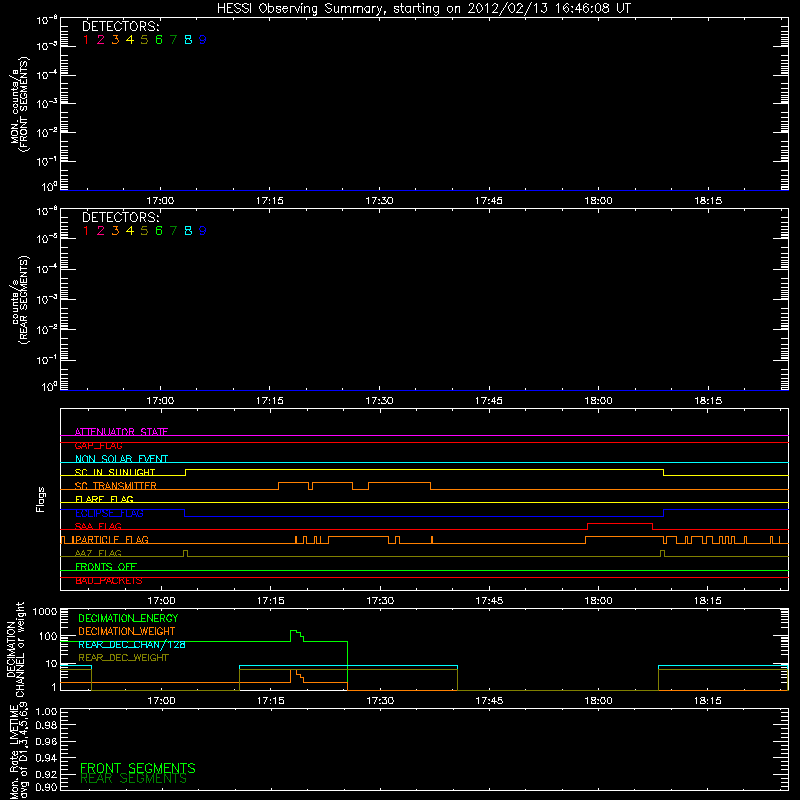Click the 17:45 time label under rear segments plot

pyautogui.click(x=489, y=401)
